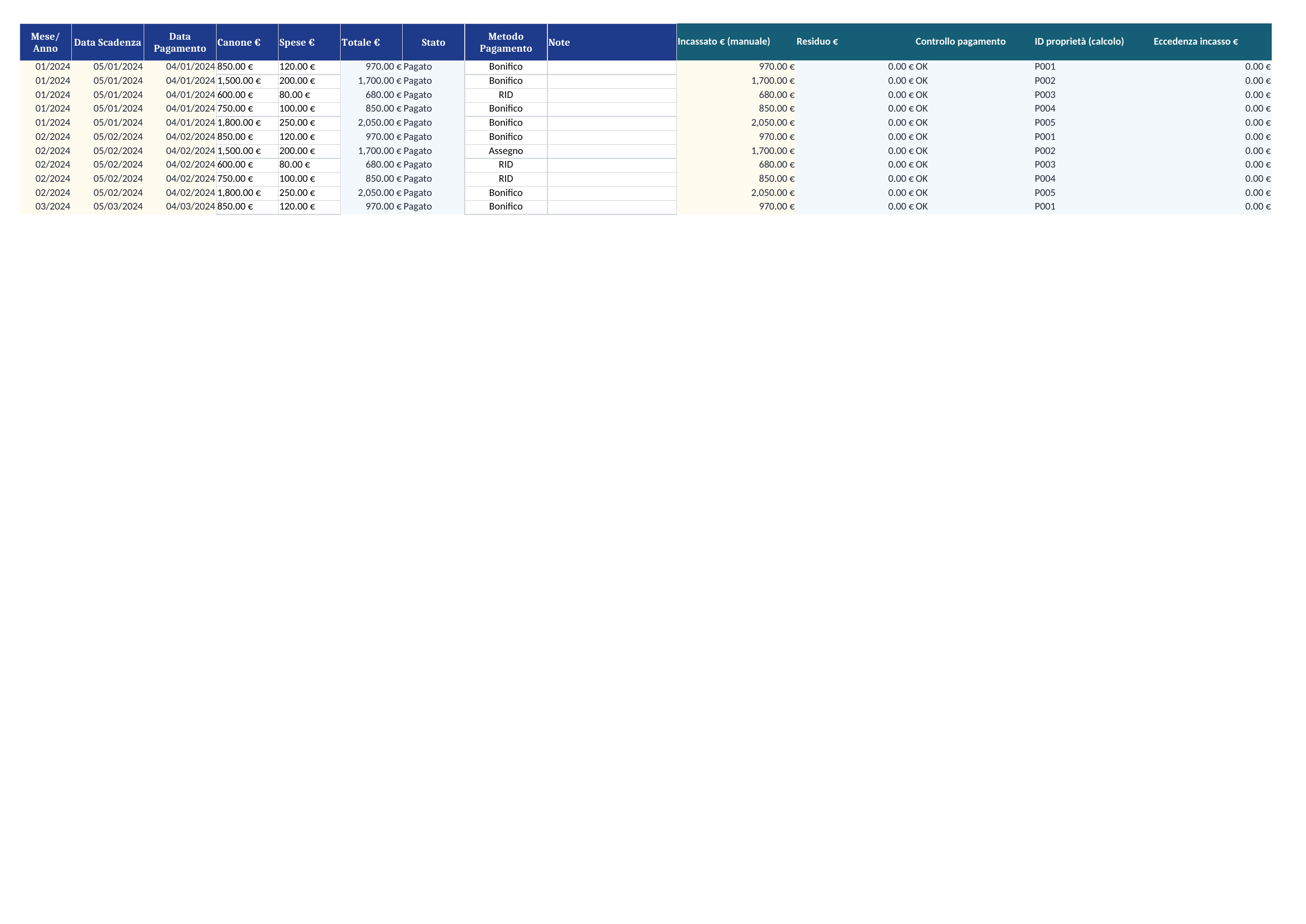Select "OK" control cell in the 03/2024 row
The height and width of the screenshot is (924, 1306).
[974, 207]
